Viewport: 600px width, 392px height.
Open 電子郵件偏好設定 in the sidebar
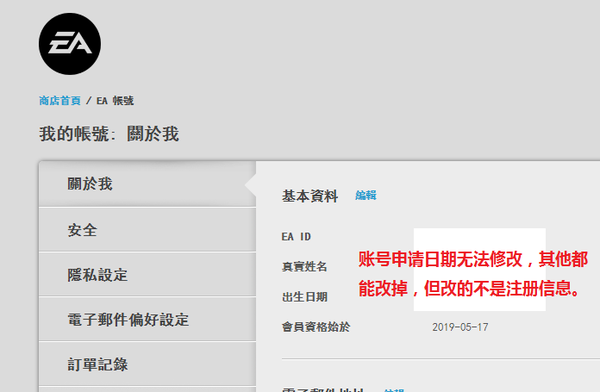[x=147, y=320]
